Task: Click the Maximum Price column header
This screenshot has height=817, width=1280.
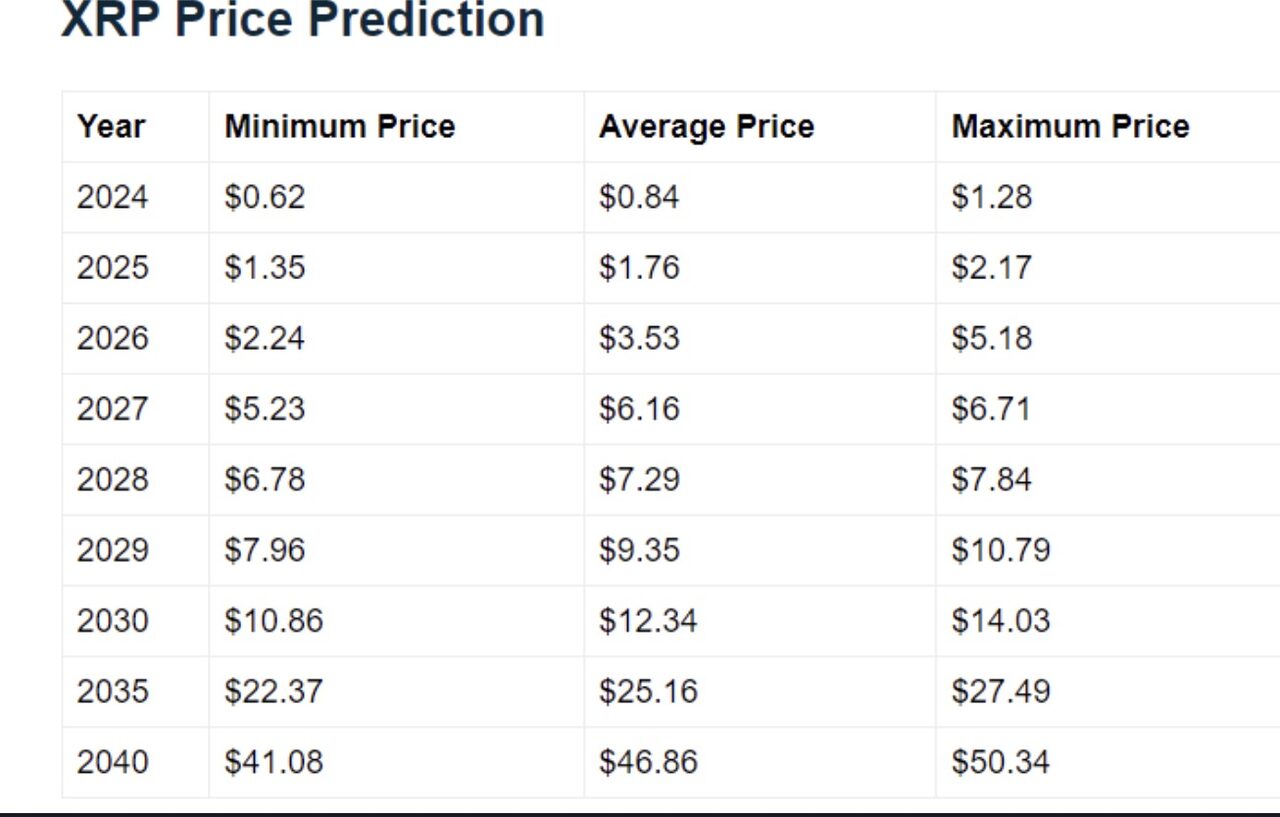Action: click(x=1070, y=127)
